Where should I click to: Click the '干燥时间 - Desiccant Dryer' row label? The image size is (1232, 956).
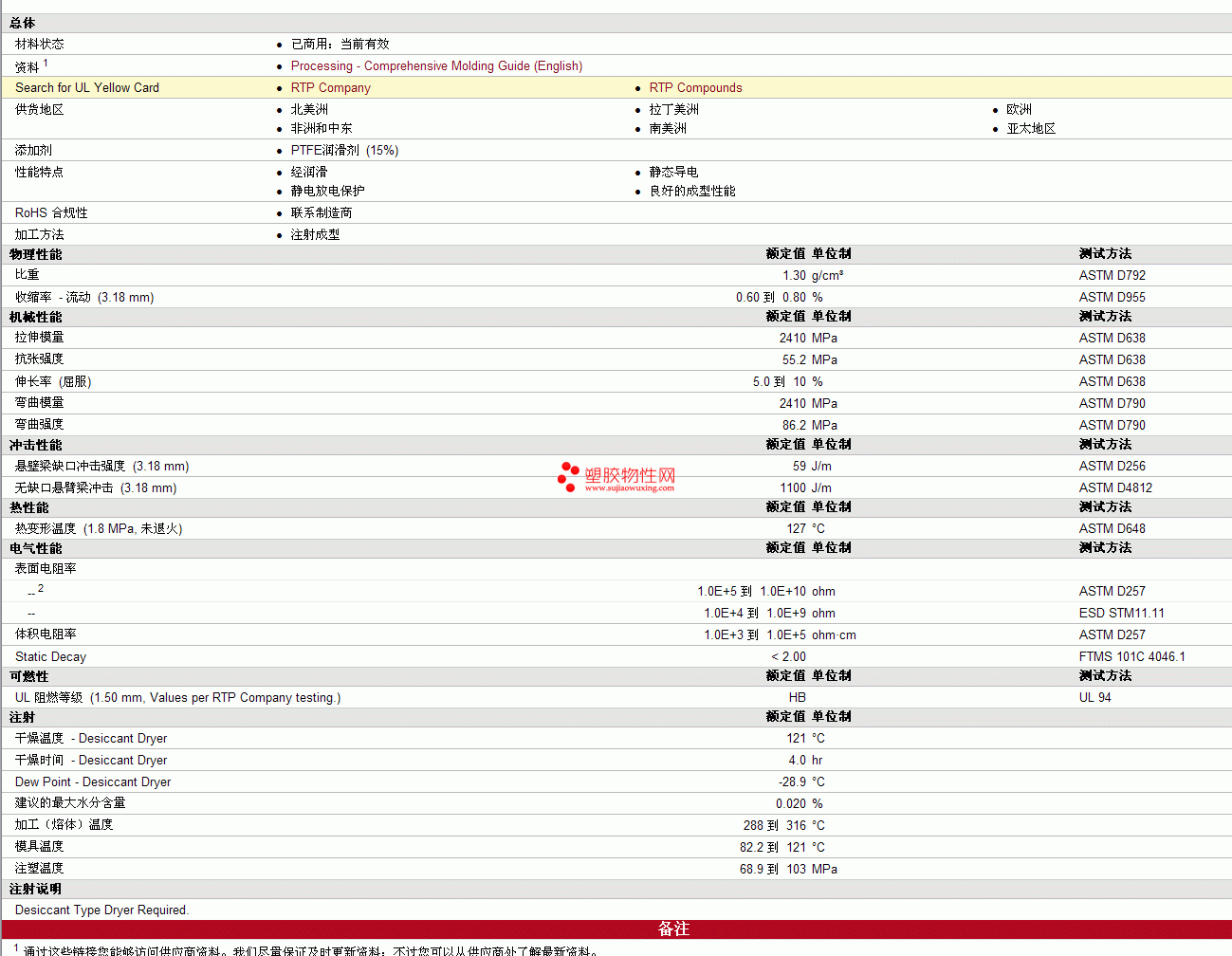point(91,760)
